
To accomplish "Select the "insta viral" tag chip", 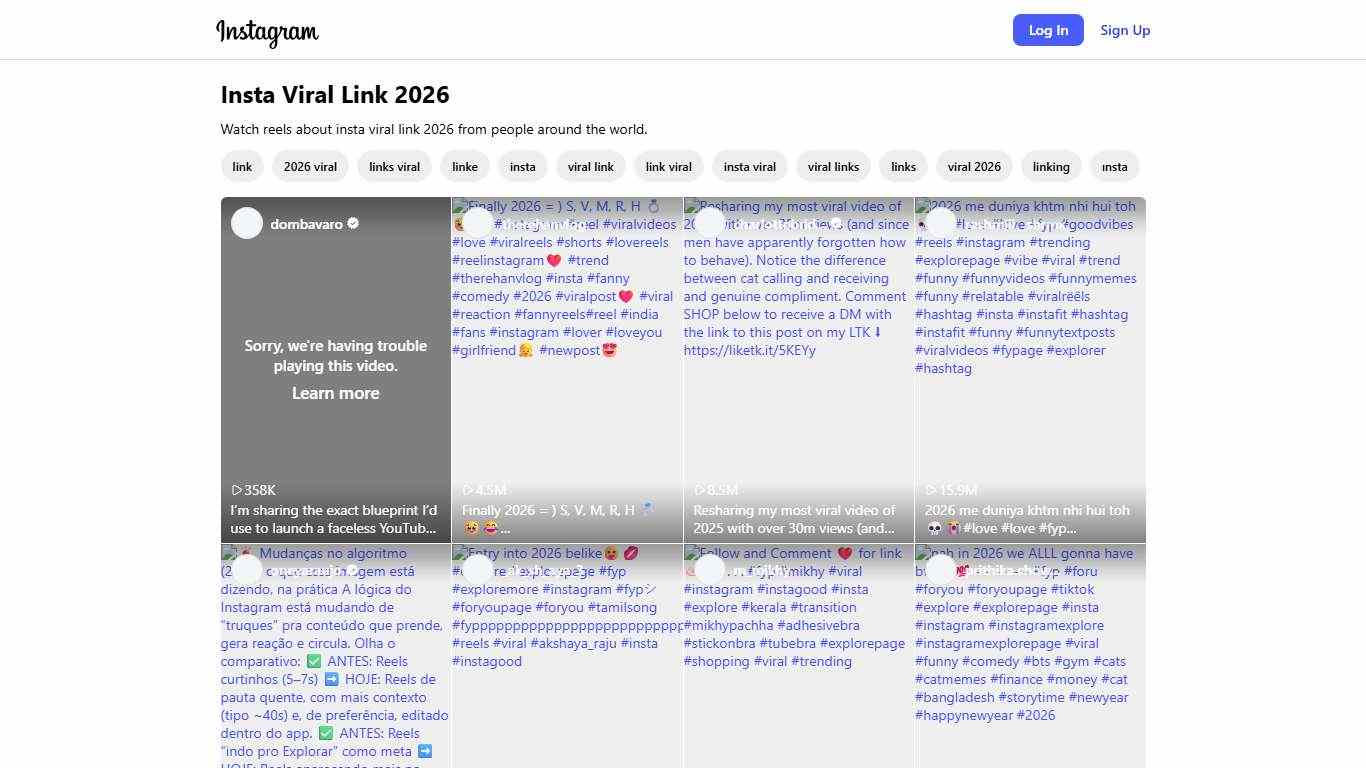I will point(750,167).
